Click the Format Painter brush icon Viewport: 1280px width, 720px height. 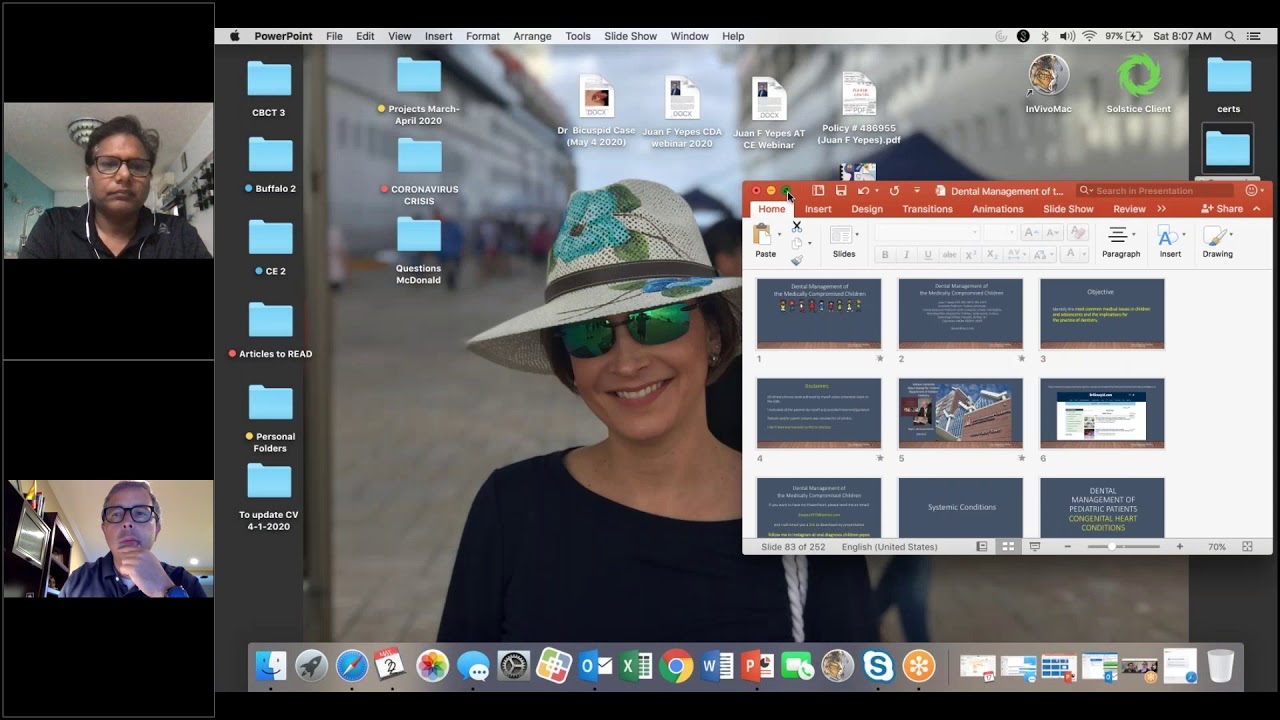pyautogui.click(x=797, y=260)
